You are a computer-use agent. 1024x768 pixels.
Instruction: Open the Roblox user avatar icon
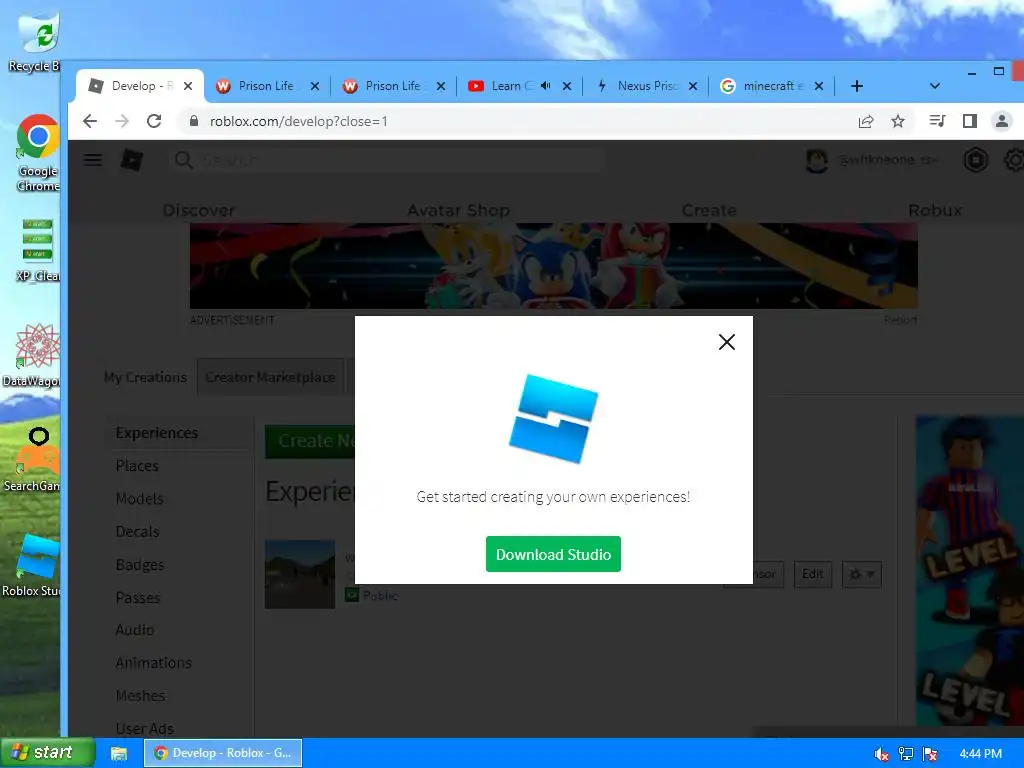(x=816, y=160)
